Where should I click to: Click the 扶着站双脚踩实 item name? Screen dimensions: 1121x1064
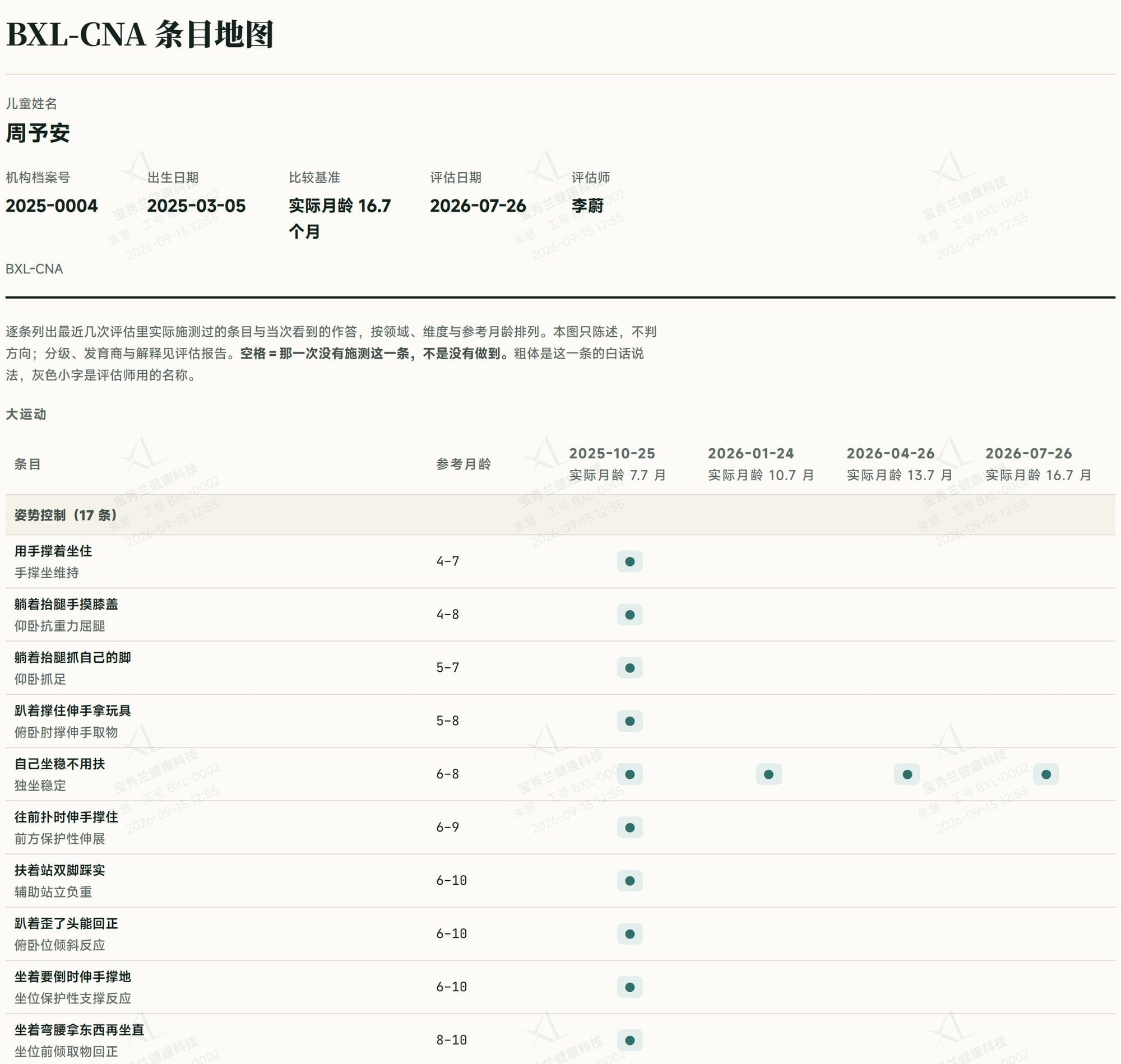coord(59,871)
